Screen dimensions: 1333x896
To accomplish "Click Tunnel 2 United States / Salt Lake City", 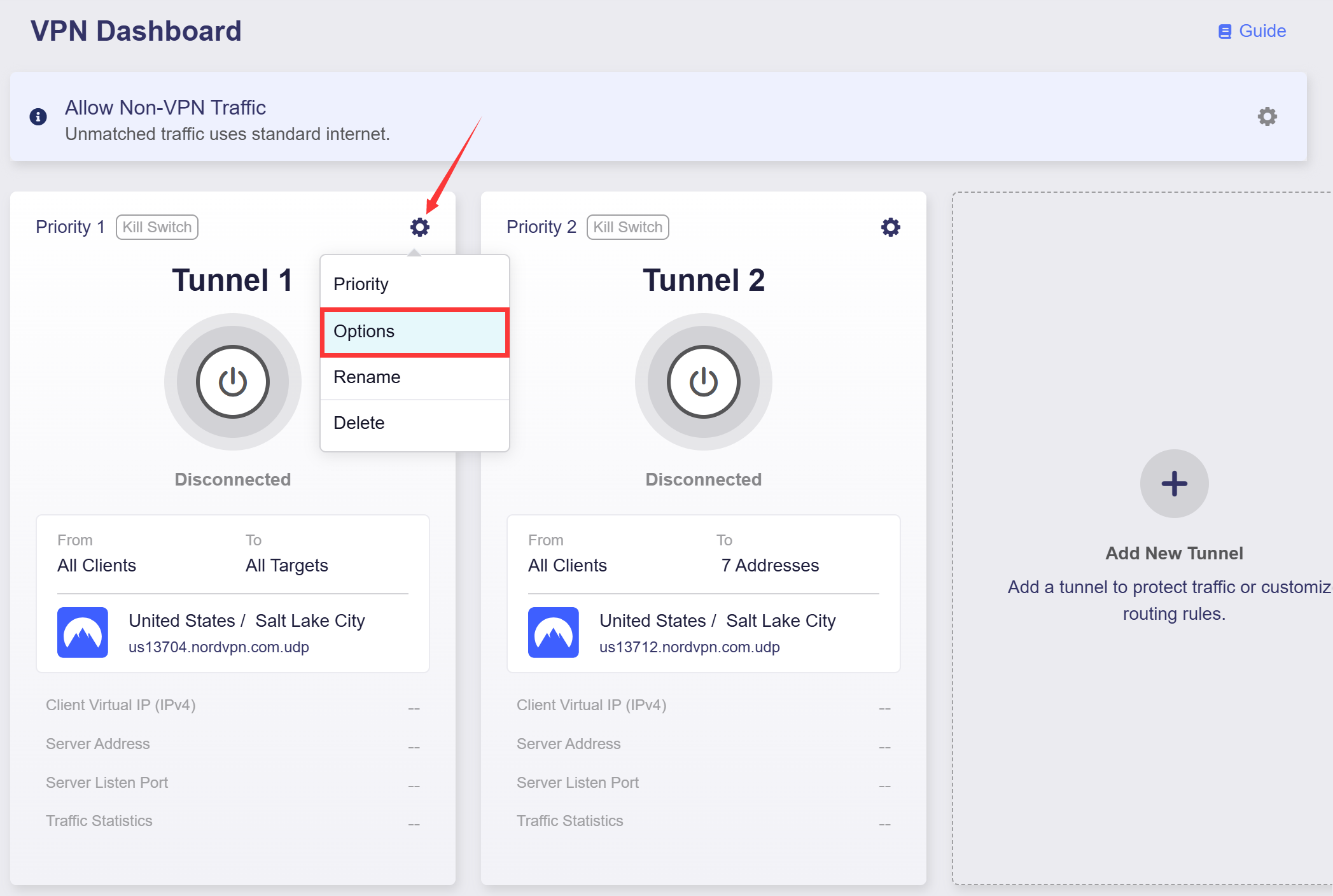I will pyautogui.click(x=718, y=621).
